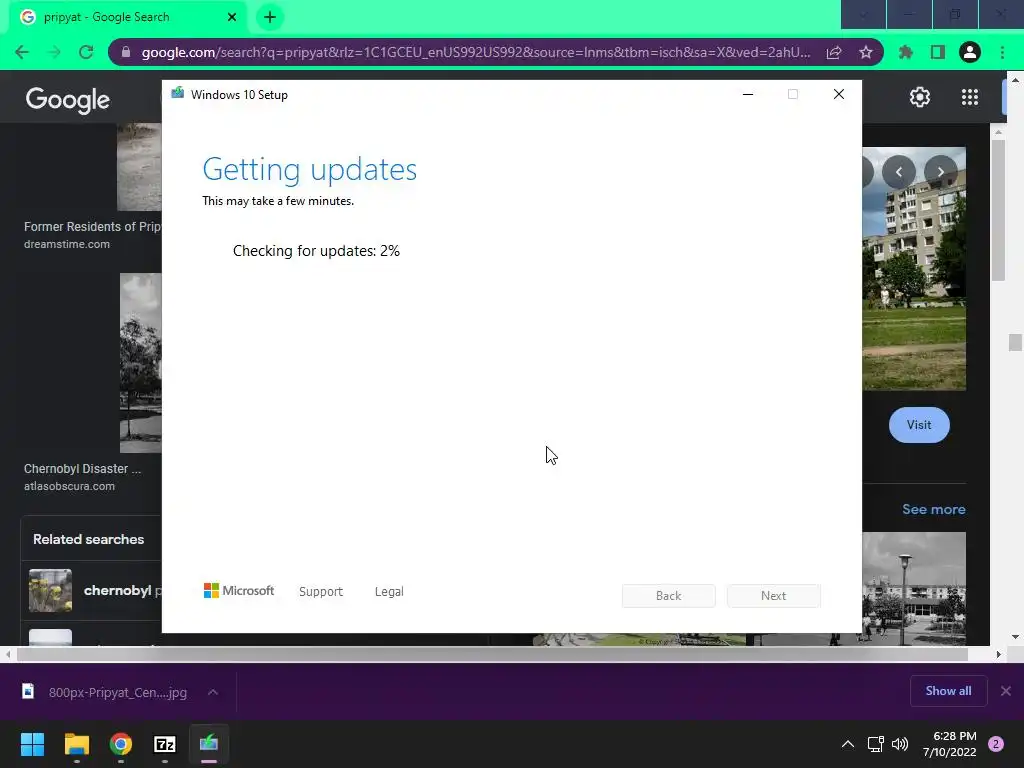The height and width of the screenshot is (768, 1024).
Task: Click Legal link in Setup window
Action: (x=389, y=592)
